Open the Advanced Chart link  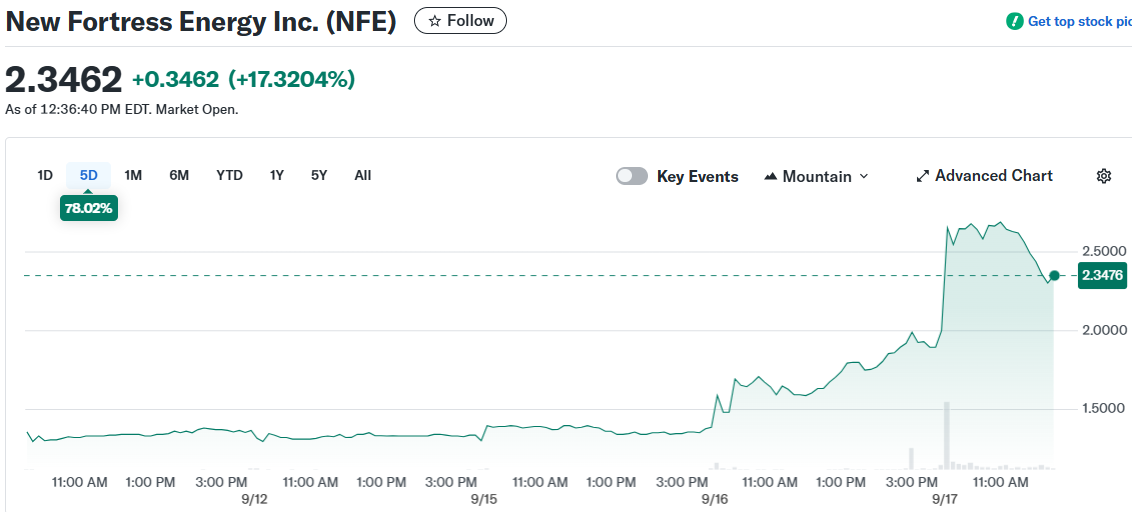tap(984, 175)
